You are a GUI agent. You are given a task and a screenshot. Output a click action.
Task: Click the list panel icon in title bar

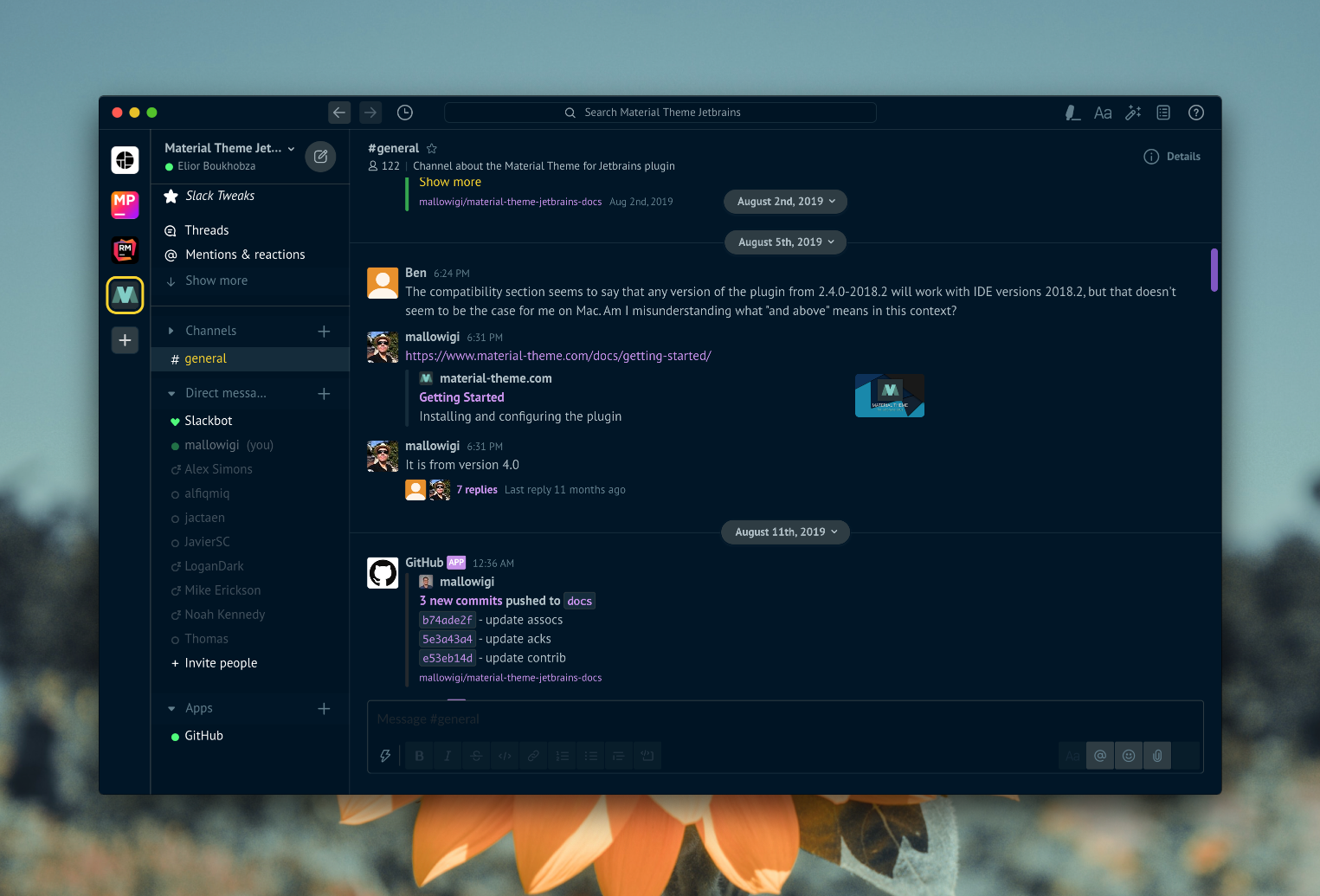click(x=1163, y=113)
